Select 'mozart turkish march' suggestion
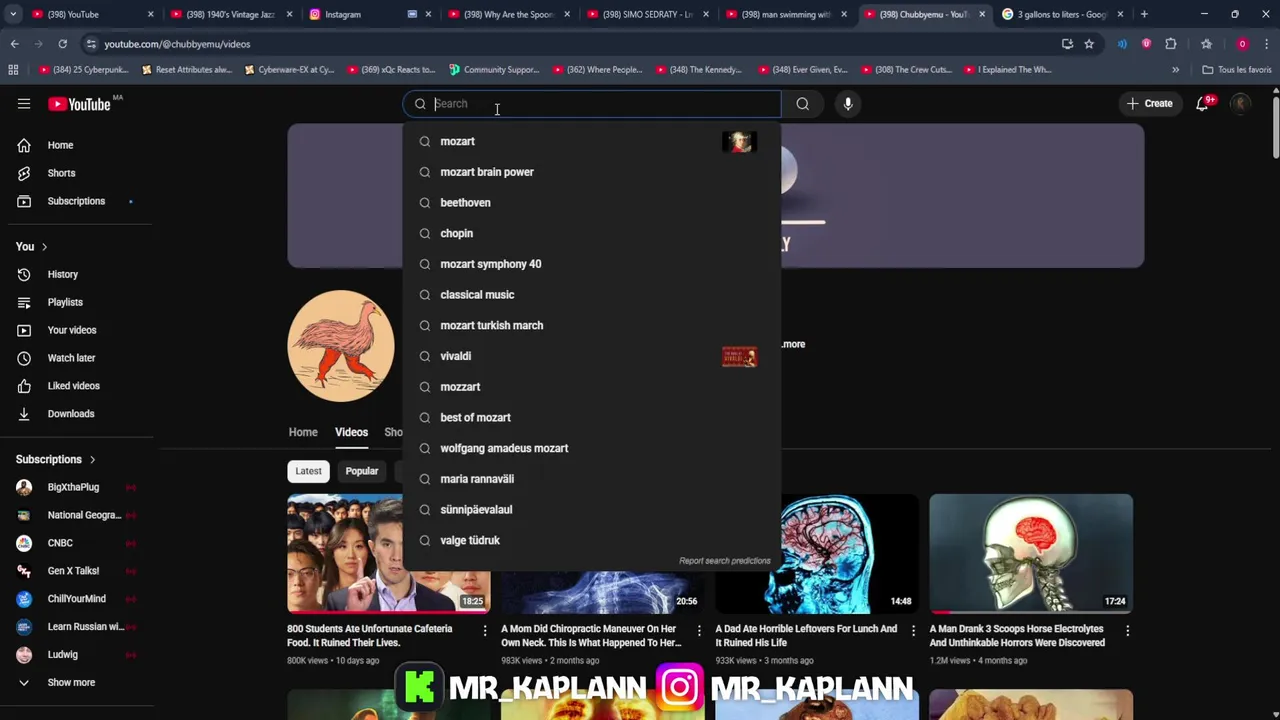The image size is (1280, 720). [591, 325]
